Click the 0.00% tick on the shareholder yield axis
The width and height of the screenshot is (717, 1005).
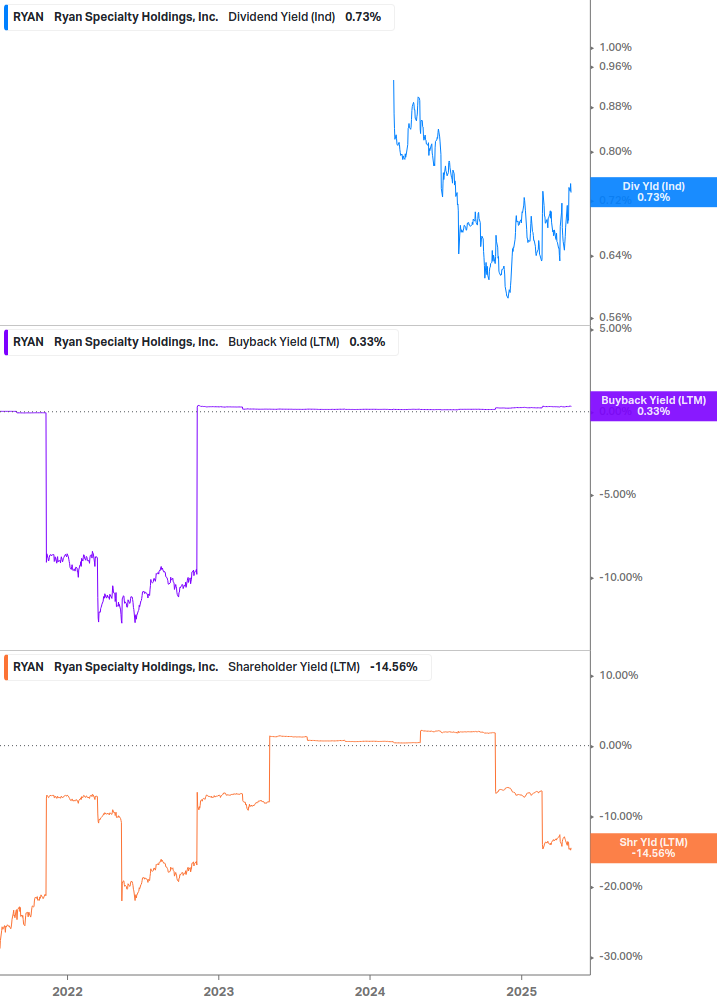pos(615,745)
